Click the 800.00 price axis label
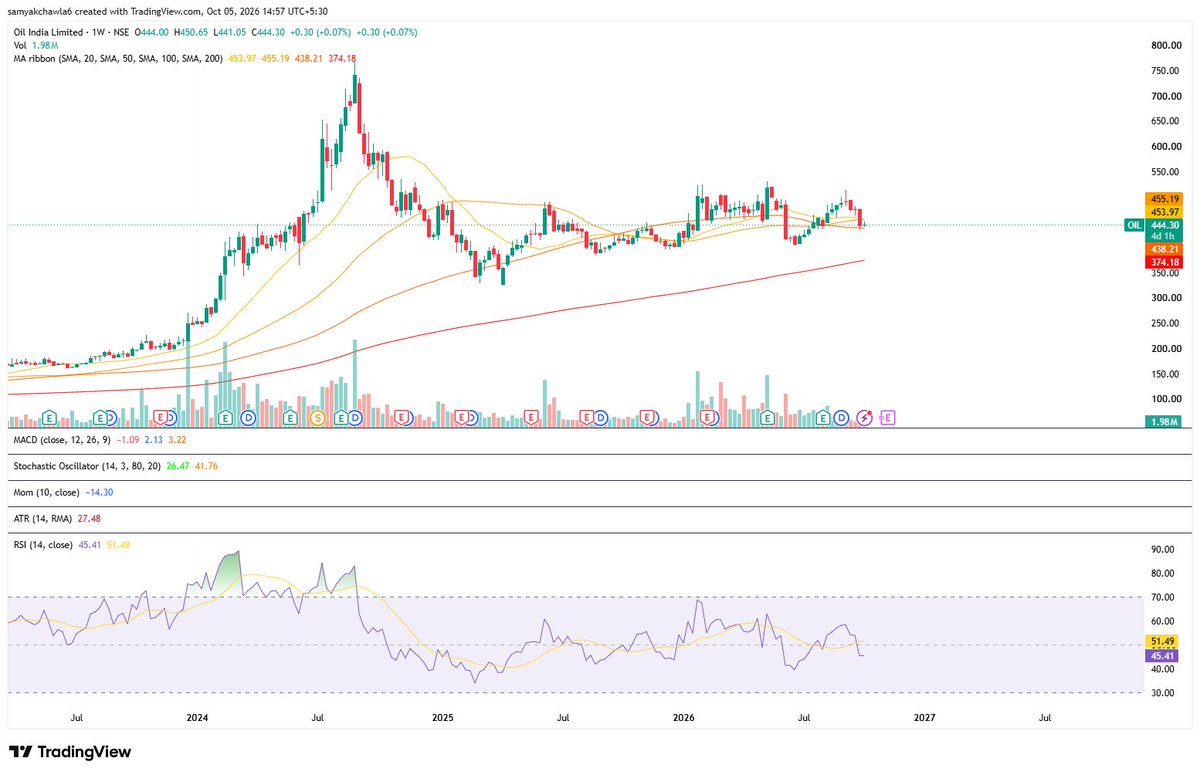Image resolution: width=1200 pixels, height=775 pixels. pyautogui.click(x=1165, y=46)
